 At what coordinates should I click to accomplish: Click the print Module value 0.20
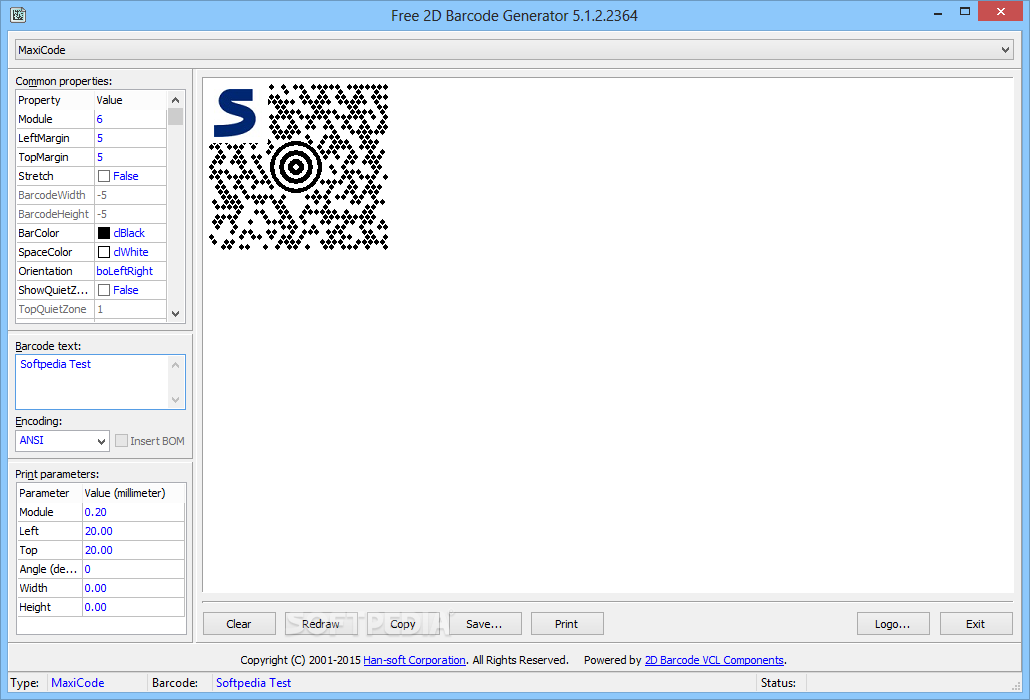133,512
